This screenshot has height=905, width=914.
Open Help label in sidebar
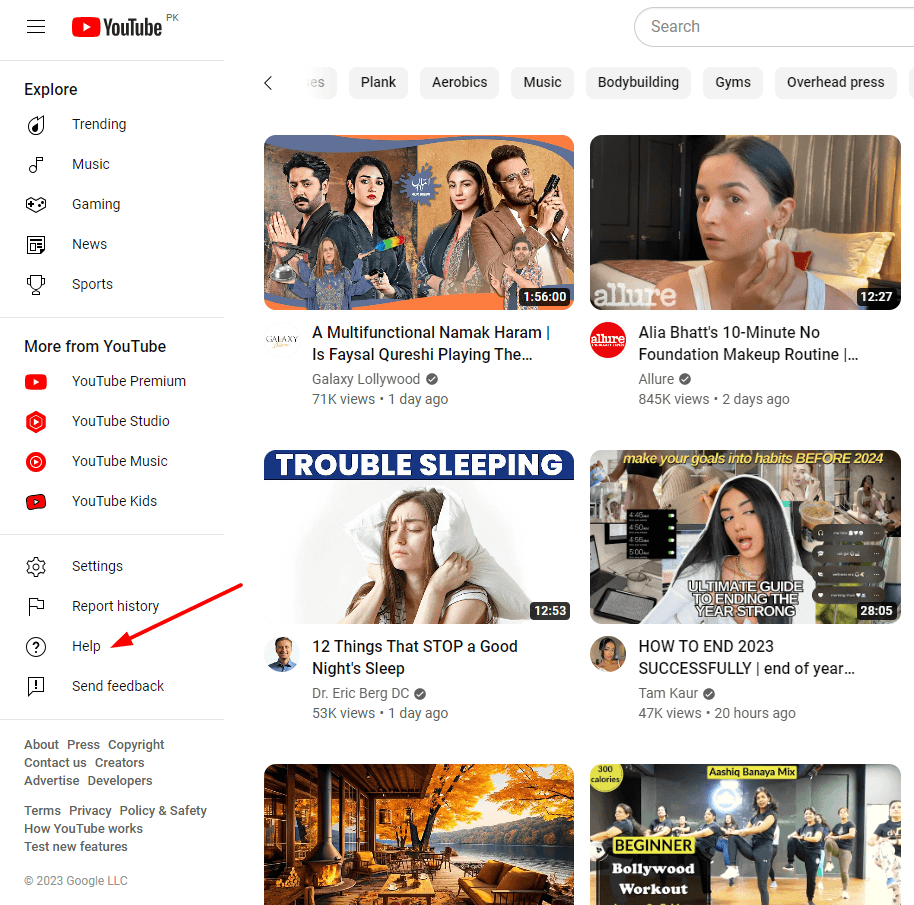tap(86, 646)
